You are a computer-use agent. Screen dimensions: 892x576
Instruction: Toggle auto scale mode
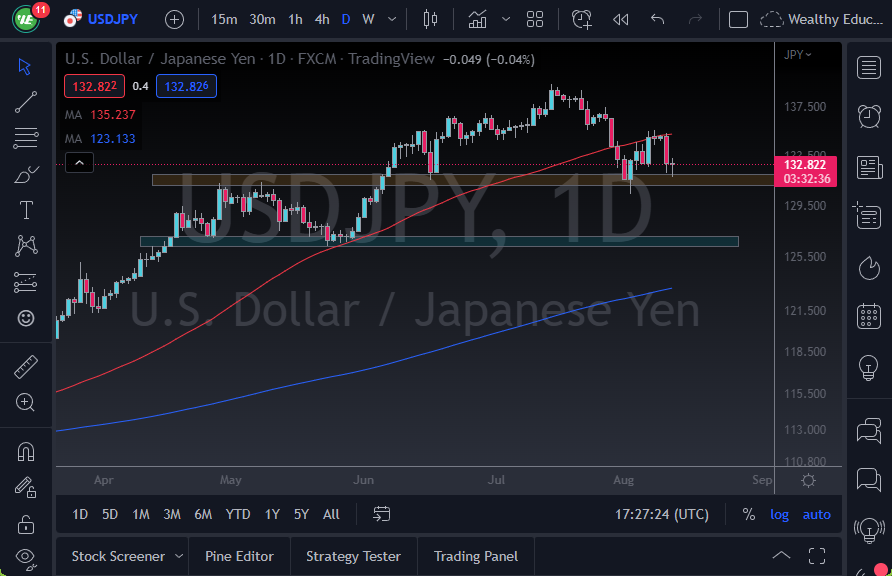(816, 515)
